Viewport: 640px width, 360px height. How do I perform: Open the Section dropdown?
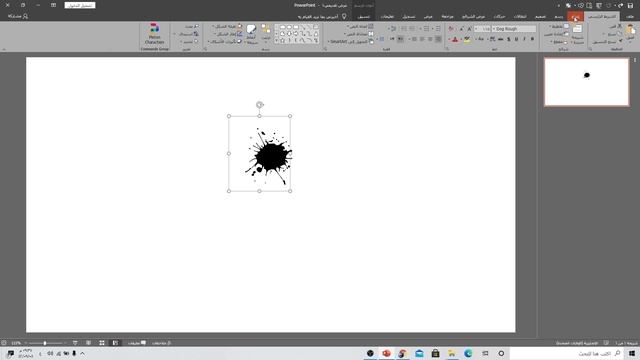click(559, 42)
